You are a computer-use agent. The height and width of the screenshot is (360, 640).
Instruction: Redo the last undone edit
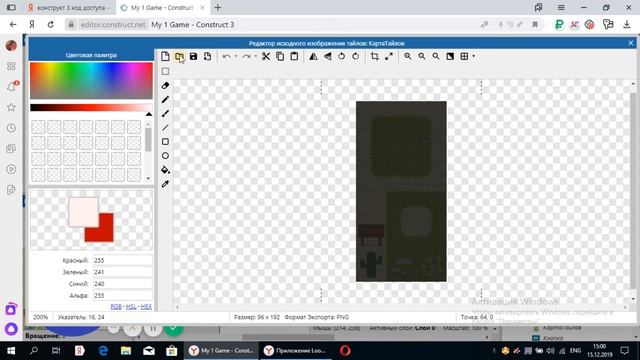247,56
